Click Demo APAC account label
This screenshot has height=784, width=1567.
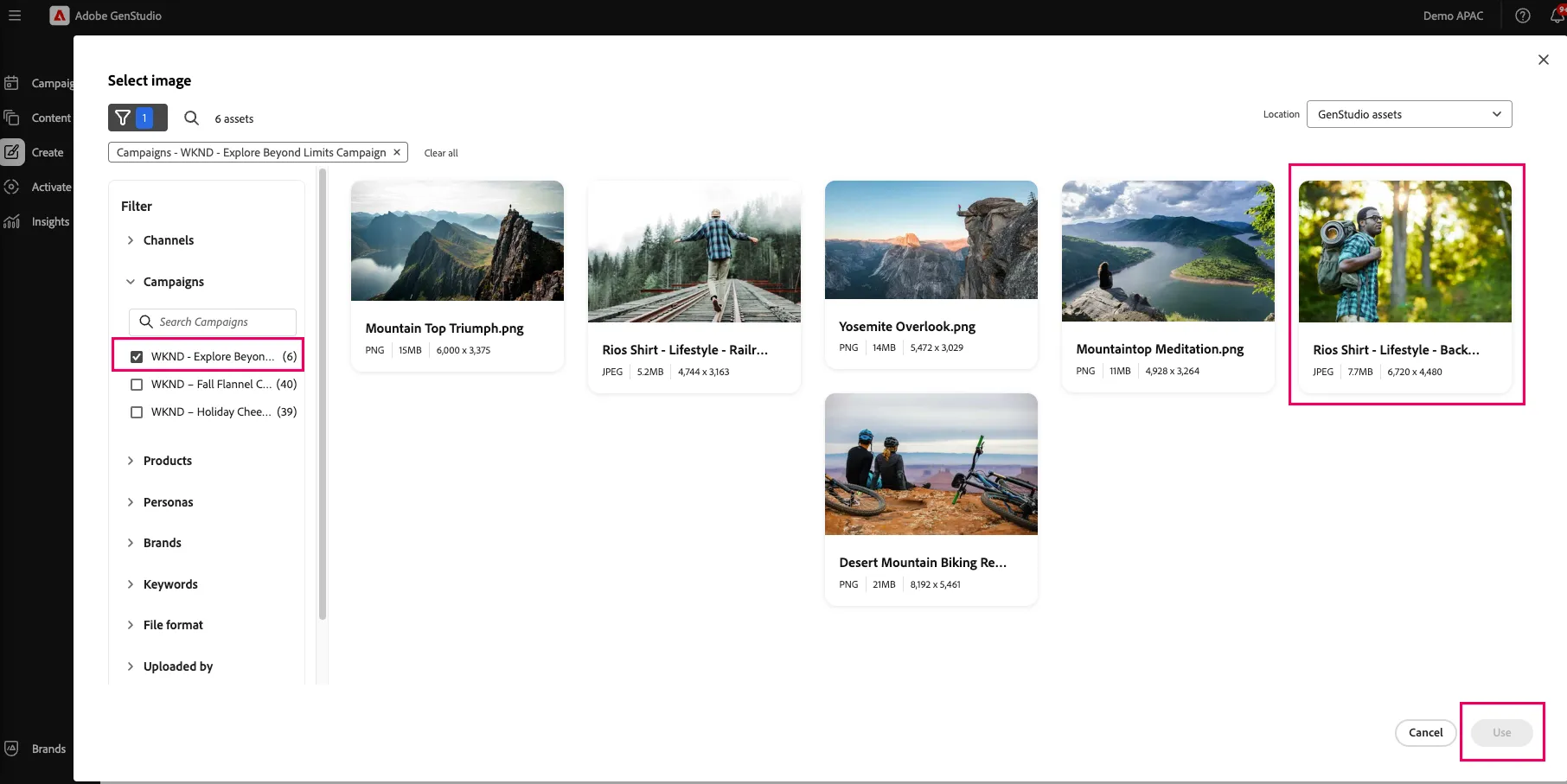(x=1453, y=16)
